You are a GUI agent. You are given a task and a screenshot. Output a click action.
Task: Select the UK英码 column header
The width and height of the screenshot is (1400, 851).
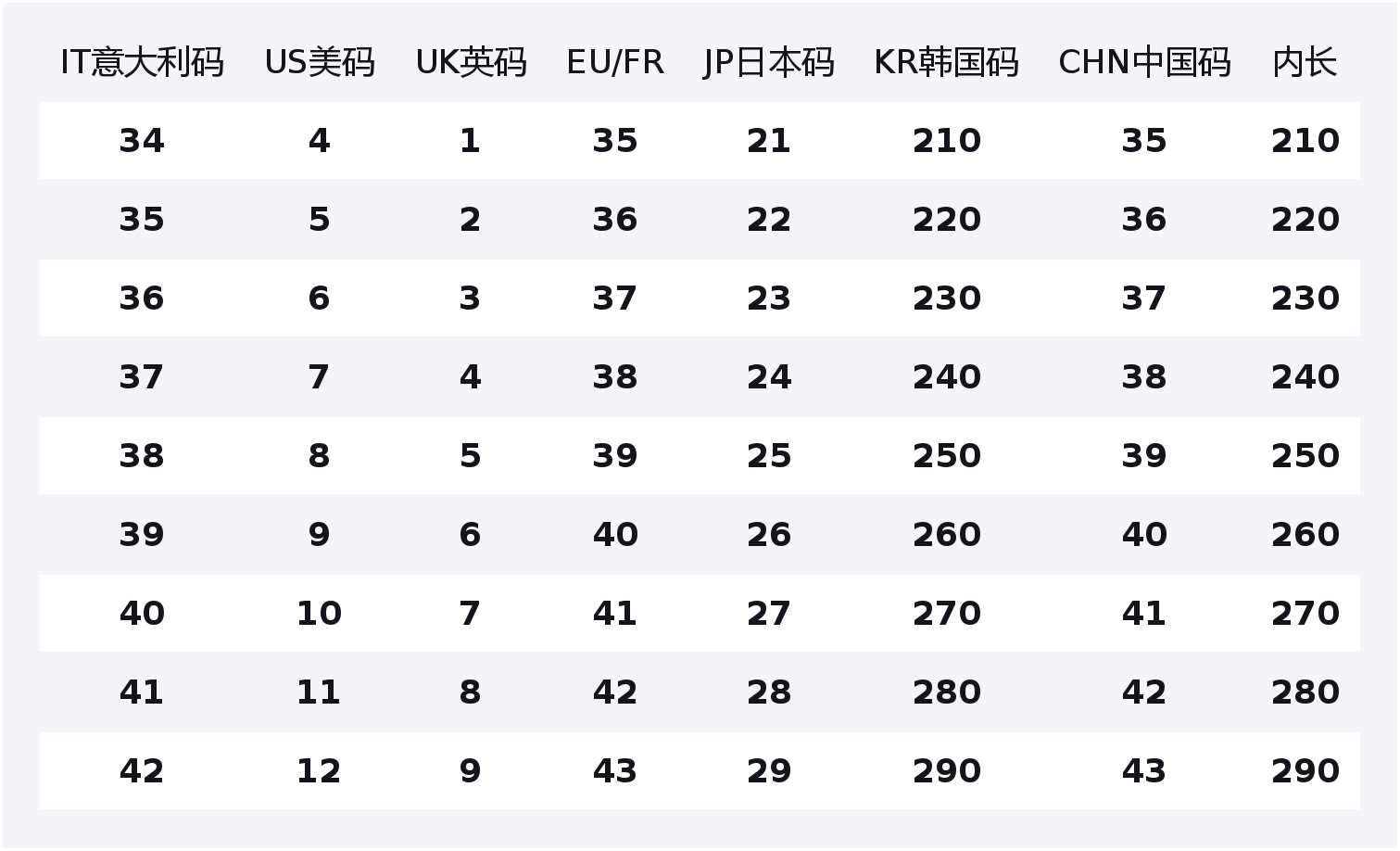(x=471, y=62)
